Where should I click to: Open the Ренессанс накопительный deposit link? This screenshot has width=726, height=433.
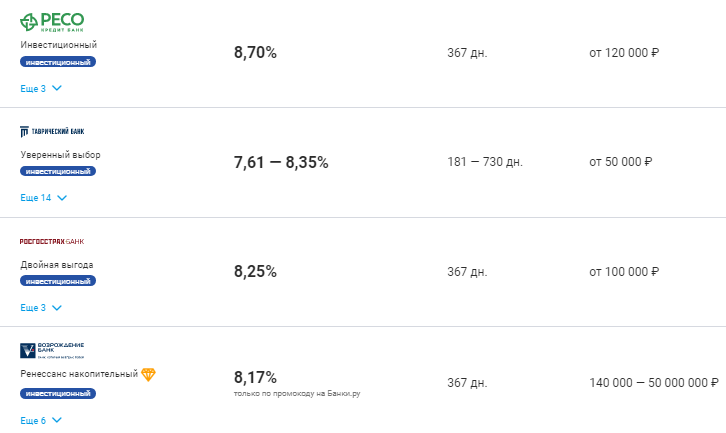click(79, 374)
